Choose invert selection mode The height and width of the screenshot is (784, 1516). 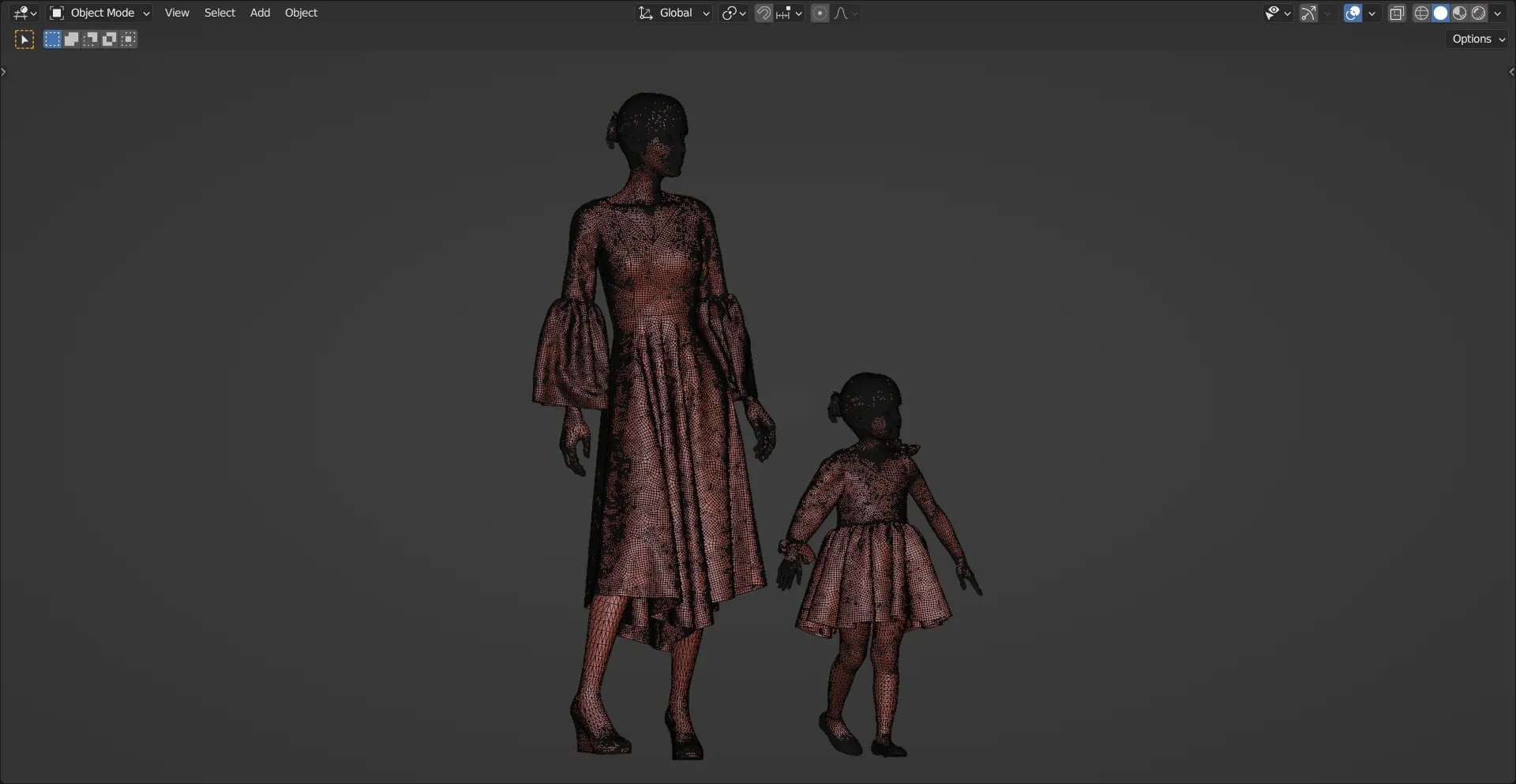click(109, 39)
